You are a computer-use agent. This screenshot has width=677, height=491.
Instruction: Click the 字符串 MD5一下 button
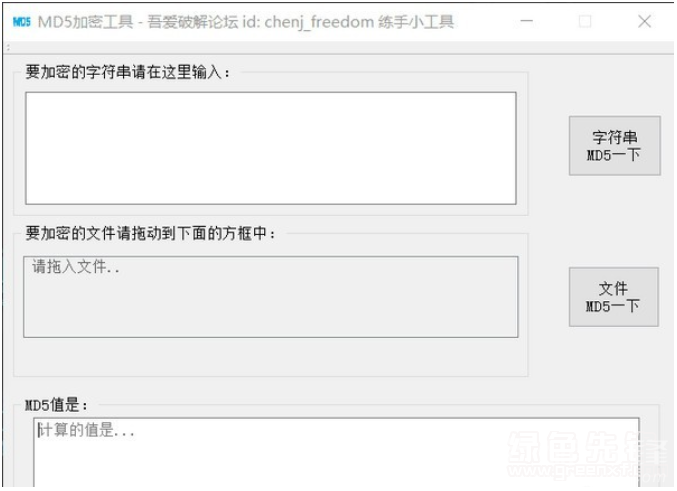(614, 146)
